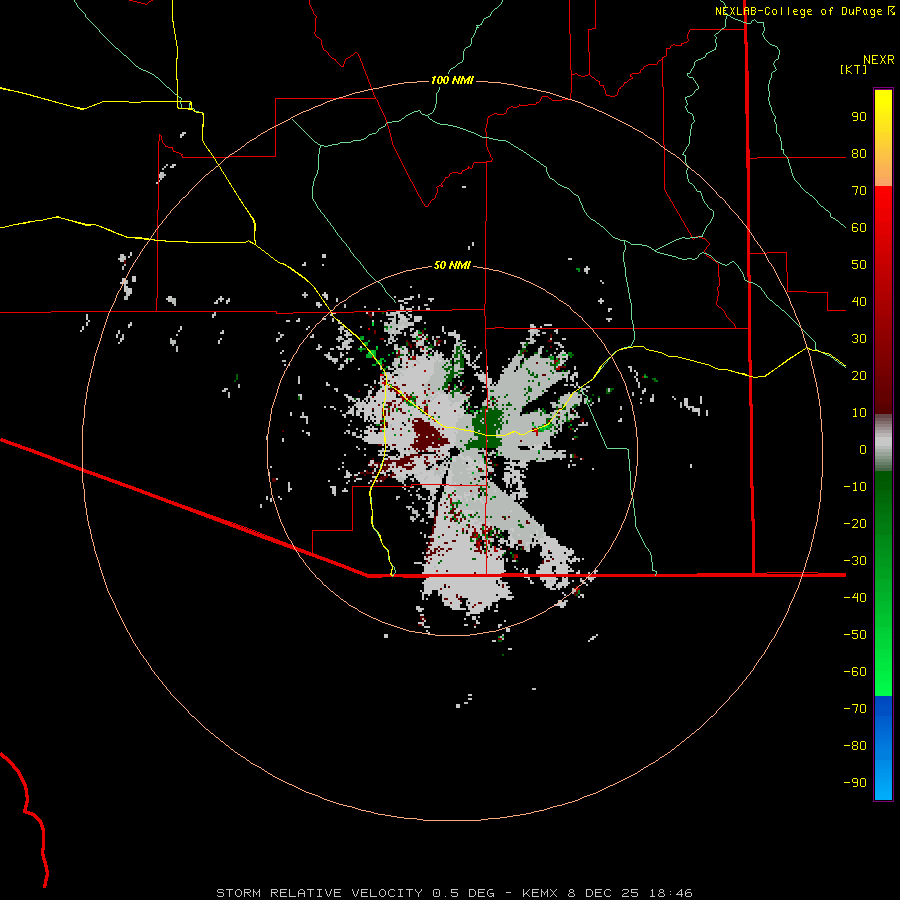Click the STORM RELATIVE VELOCITY caption text
Viewport: 900px width, 900px height.
coord(322,893)
